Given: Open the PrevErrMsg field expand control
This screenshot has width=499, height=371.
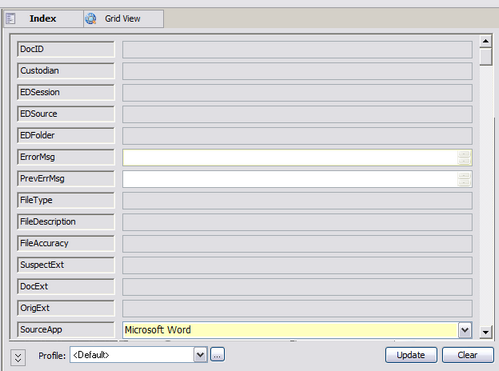Looking at the screenshot, I should [x=464, y=179].
